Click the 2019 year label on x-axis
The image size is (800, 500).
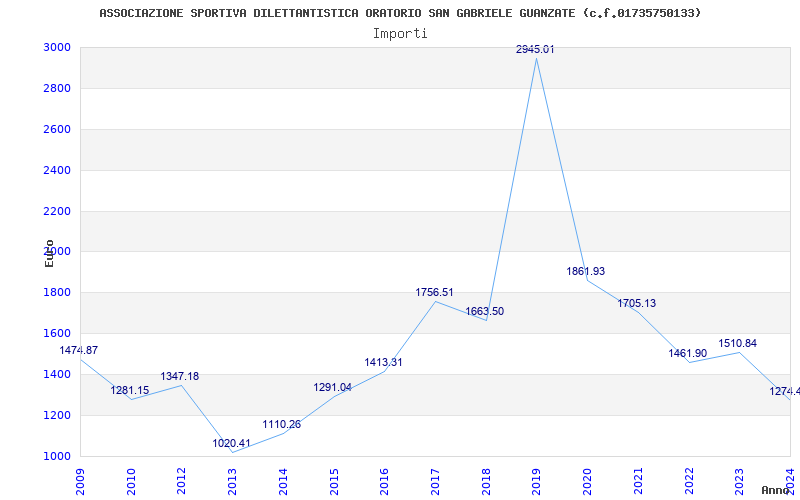coord(537,482)
